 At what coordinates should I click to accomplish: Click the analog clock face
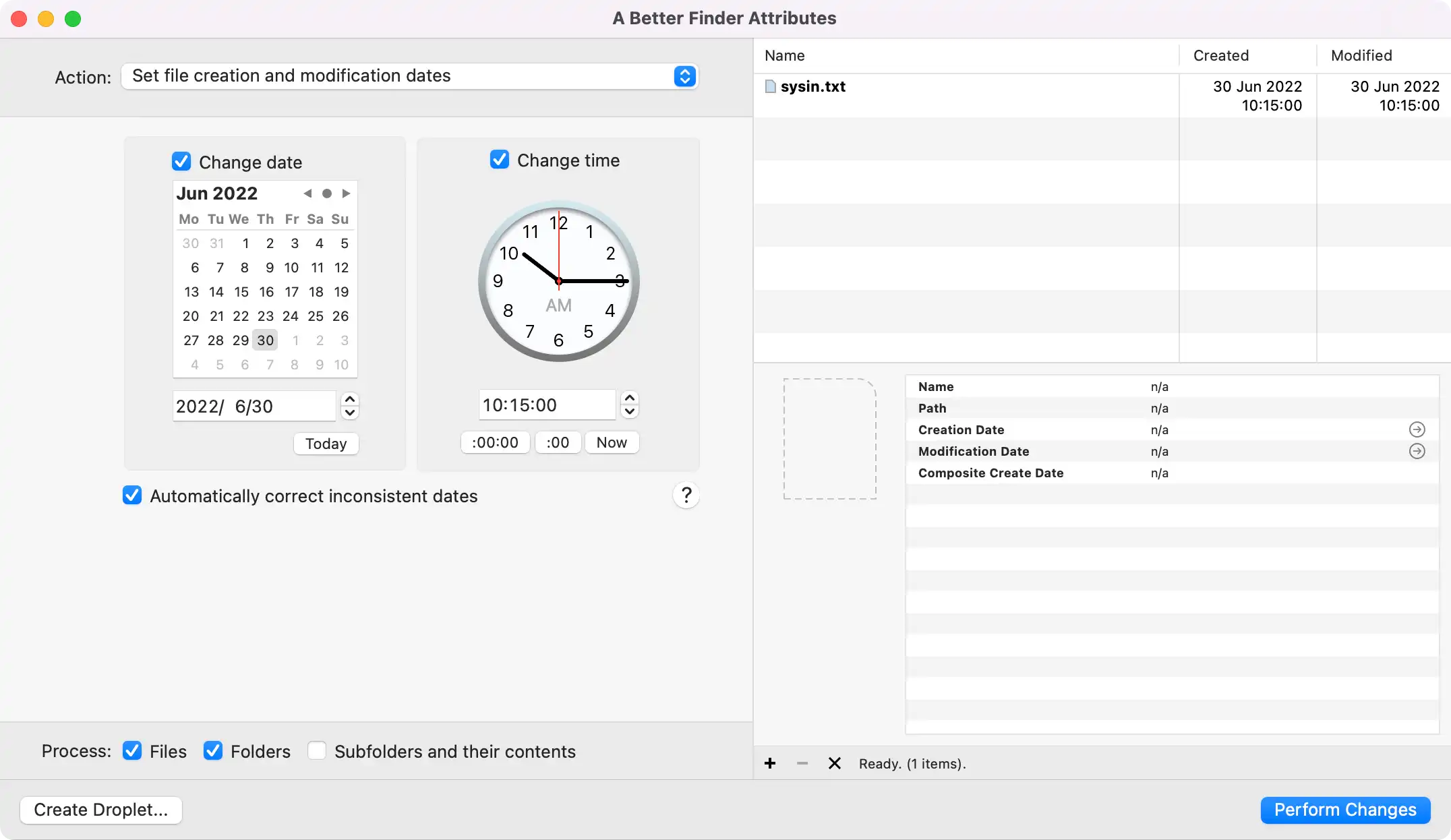(x=558, y=281)
